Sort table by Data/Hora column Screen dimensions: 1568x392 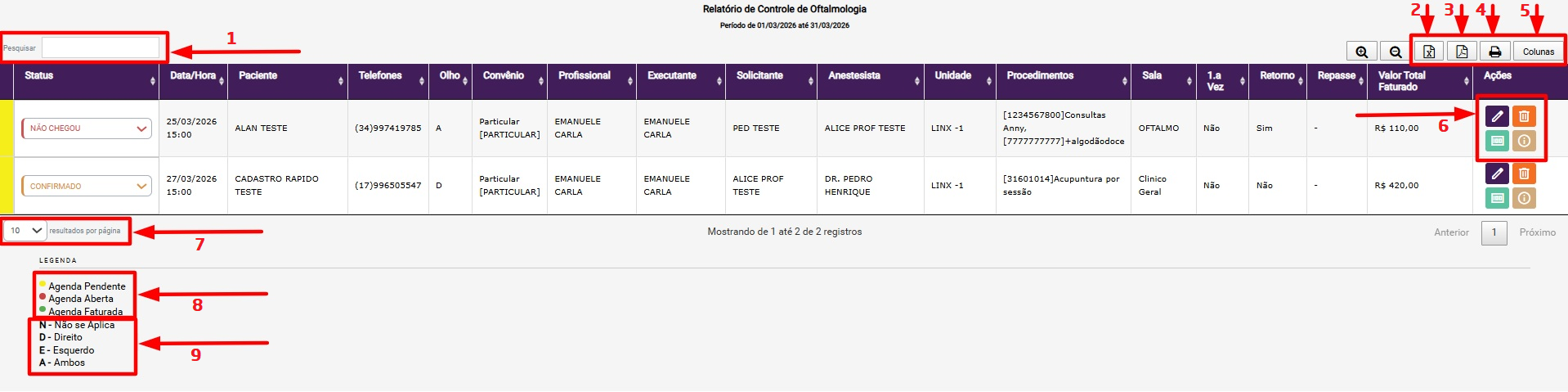point(193,75)
